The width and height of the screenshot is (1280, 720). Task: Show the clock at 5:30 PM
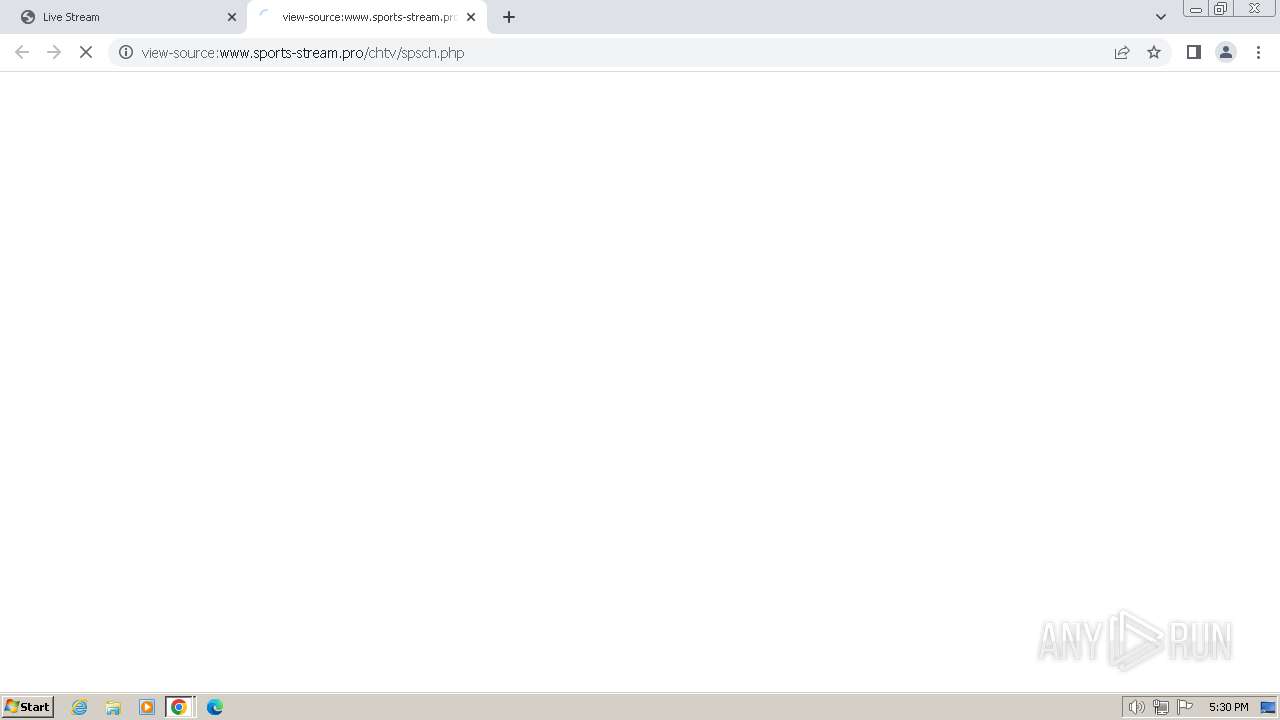click(x=1228, y=707)
